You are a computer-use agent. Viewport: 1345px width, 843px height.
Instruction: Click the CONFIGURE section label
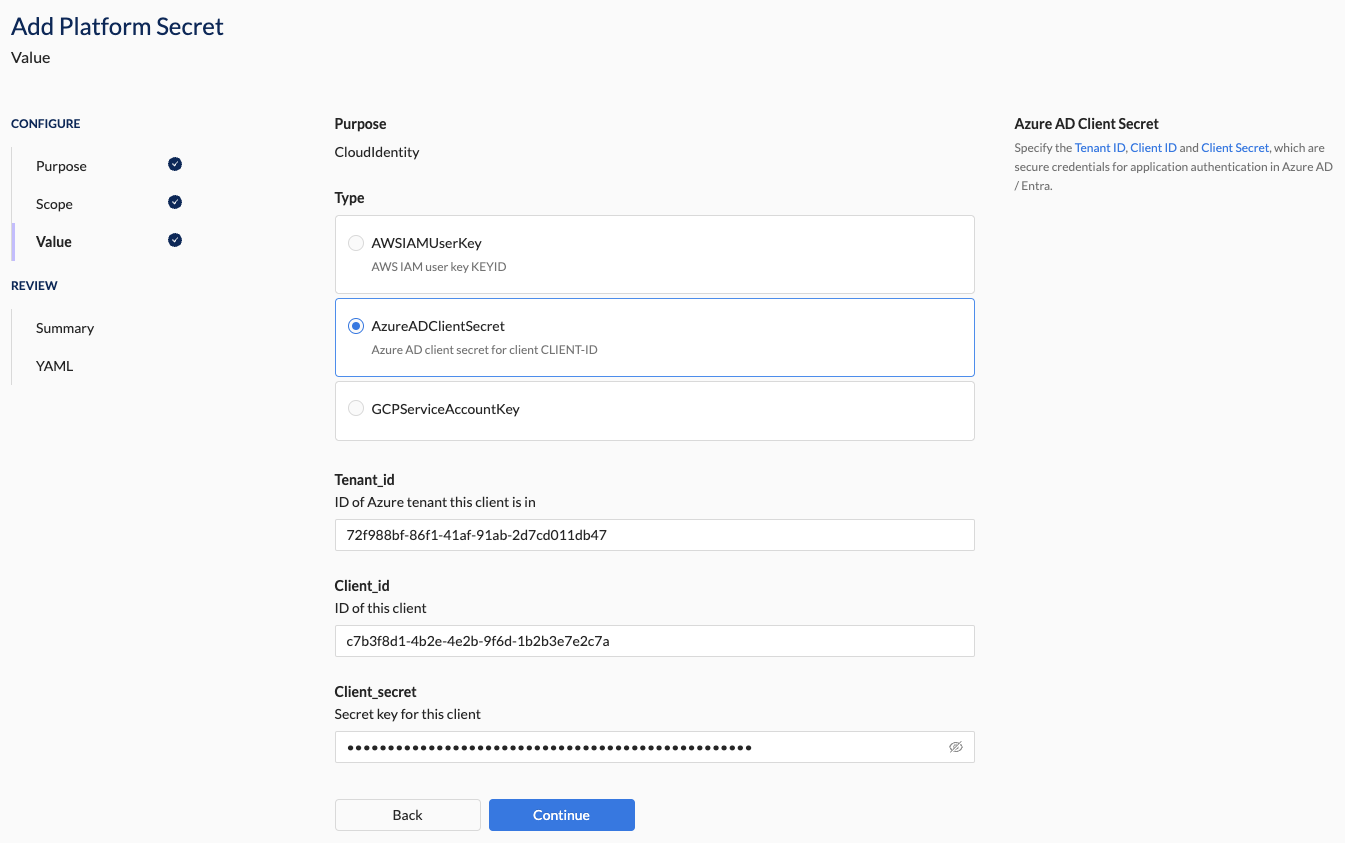pyautogui.click(x=46, y=124)
